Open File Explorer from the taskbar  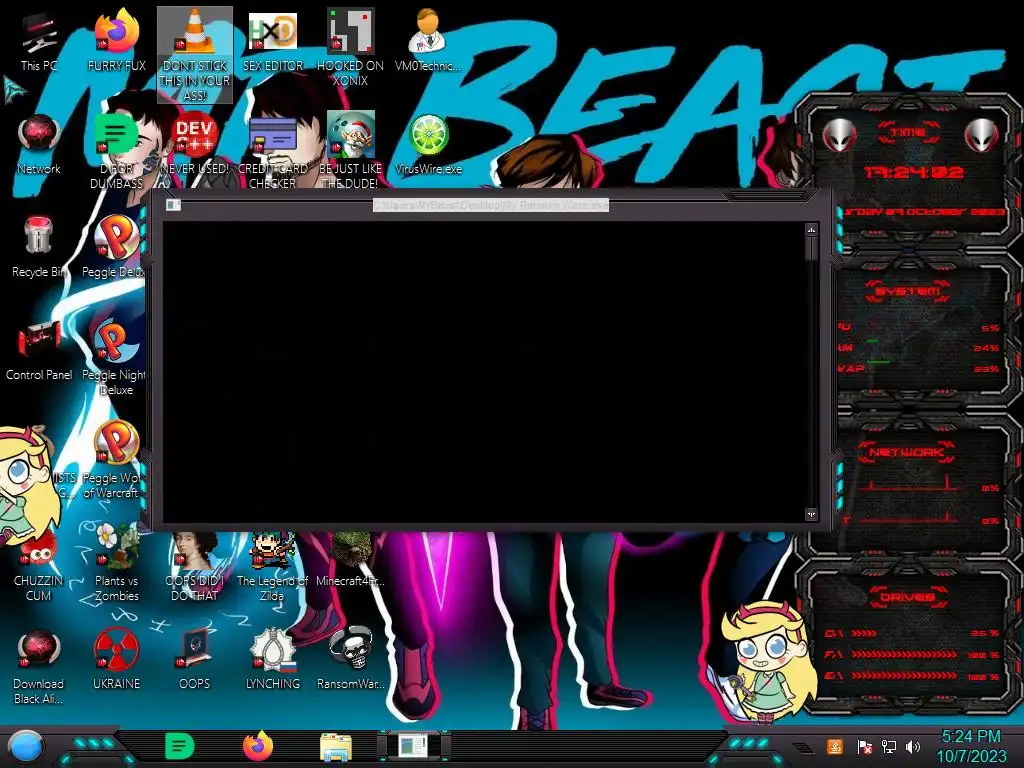[336, 747]
